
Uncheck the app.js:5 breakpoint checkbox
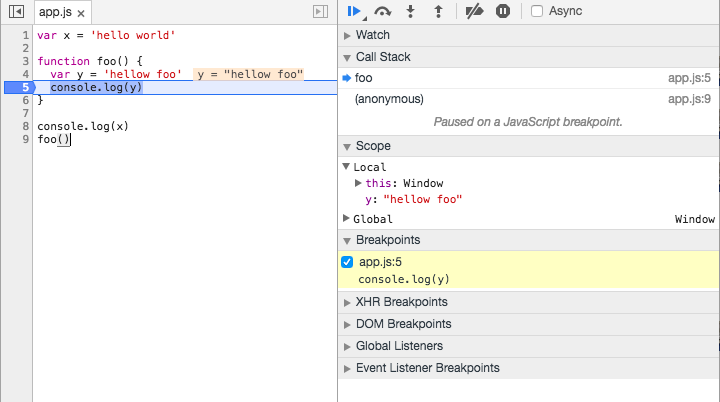[x=347, y=262]
